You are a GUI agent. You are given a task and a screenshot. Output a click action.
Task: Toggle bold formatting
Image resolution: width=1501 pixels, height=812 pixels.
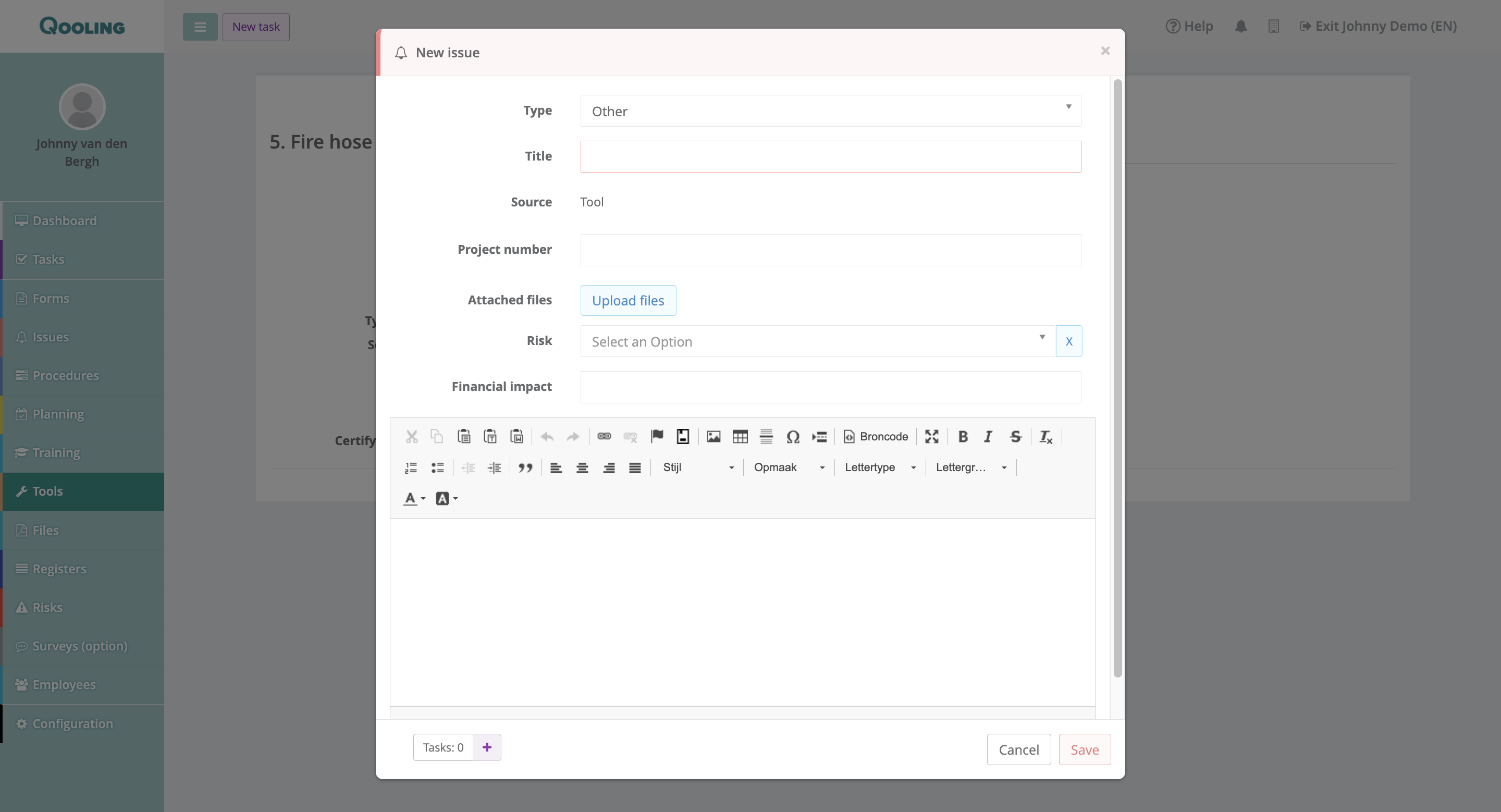(x=963, y=437)
